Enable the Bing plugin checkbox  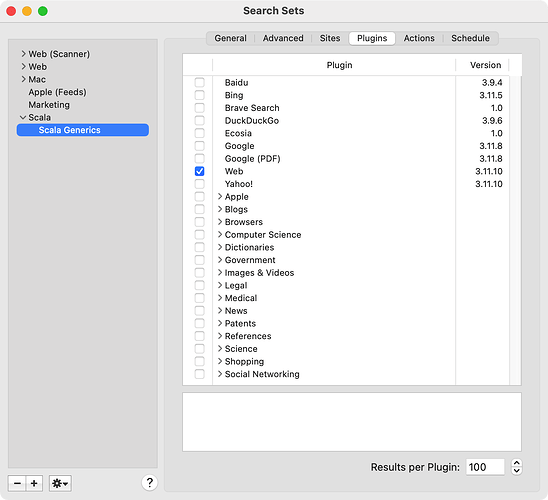click(x=200, y=95)
